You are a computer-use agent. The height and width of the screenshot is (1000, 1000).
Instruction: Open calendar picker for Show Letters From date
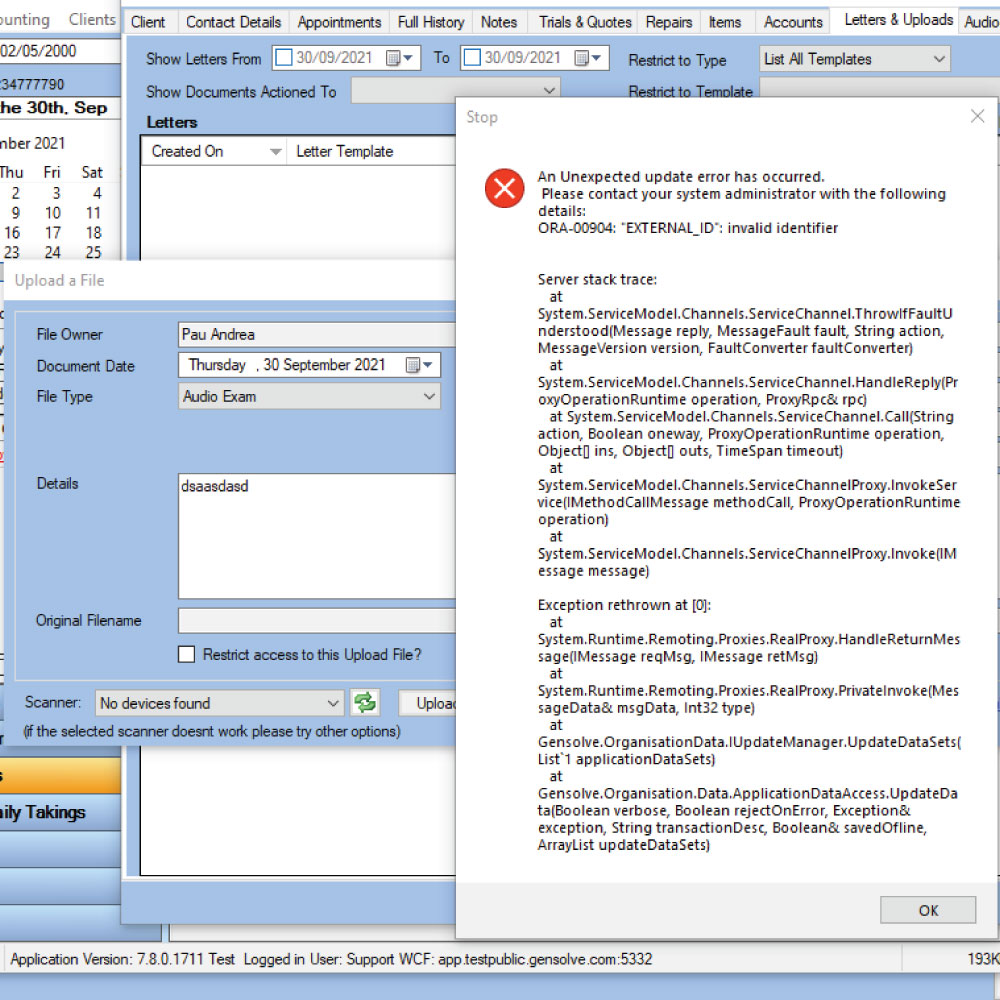393,58
